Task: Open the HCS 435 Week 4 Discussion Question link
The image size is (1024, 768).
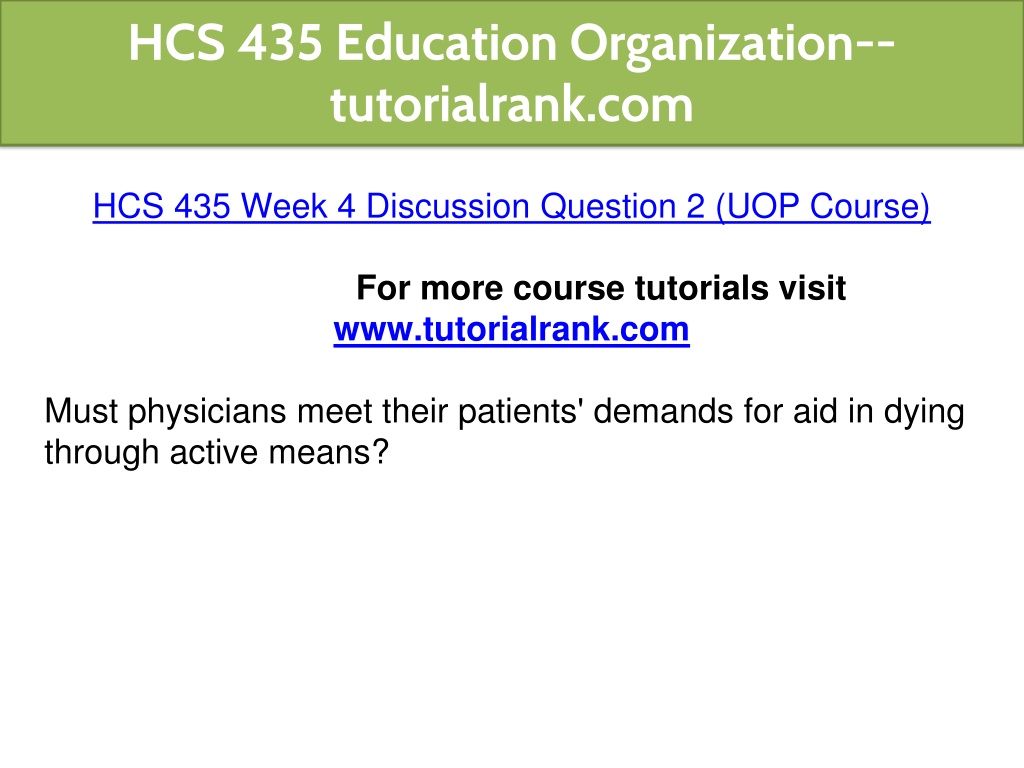Action: pyautogui.click(x=511, y=207)
